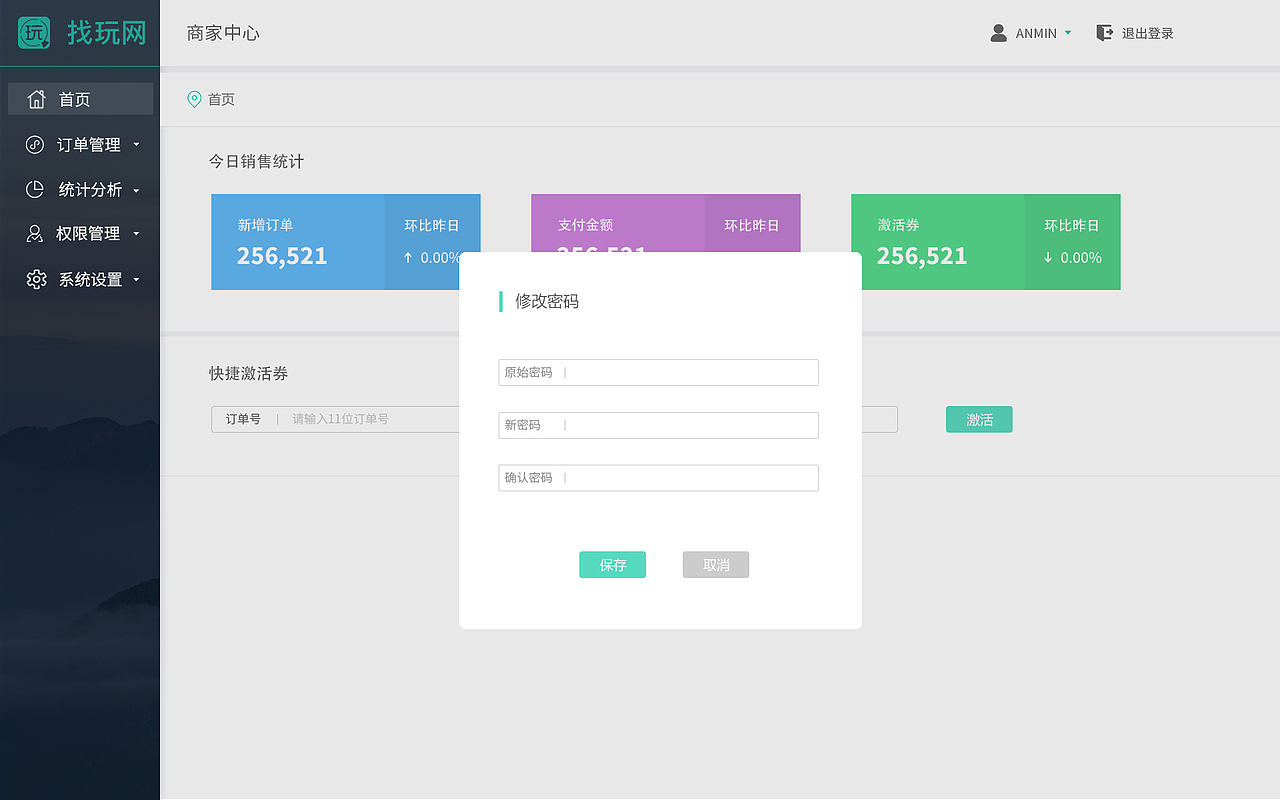Expand the 系统设置 menu arrow
Image resolution: width=1280 pixels, height=800 pixels.
136,280
